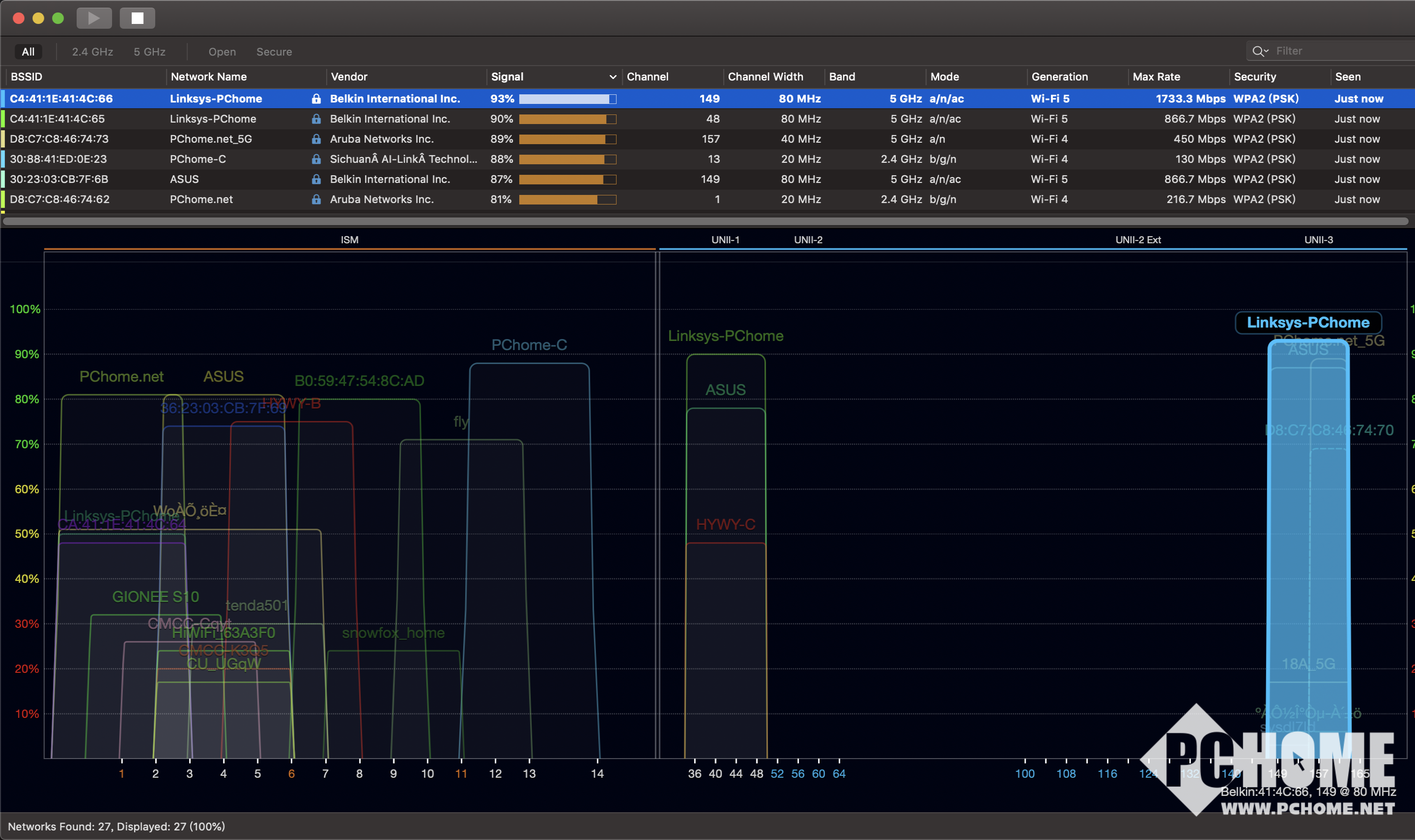Screen dimensions: 1415x840
Task: Click snowfox_home graph label
Action: click(x=393, y=634)
